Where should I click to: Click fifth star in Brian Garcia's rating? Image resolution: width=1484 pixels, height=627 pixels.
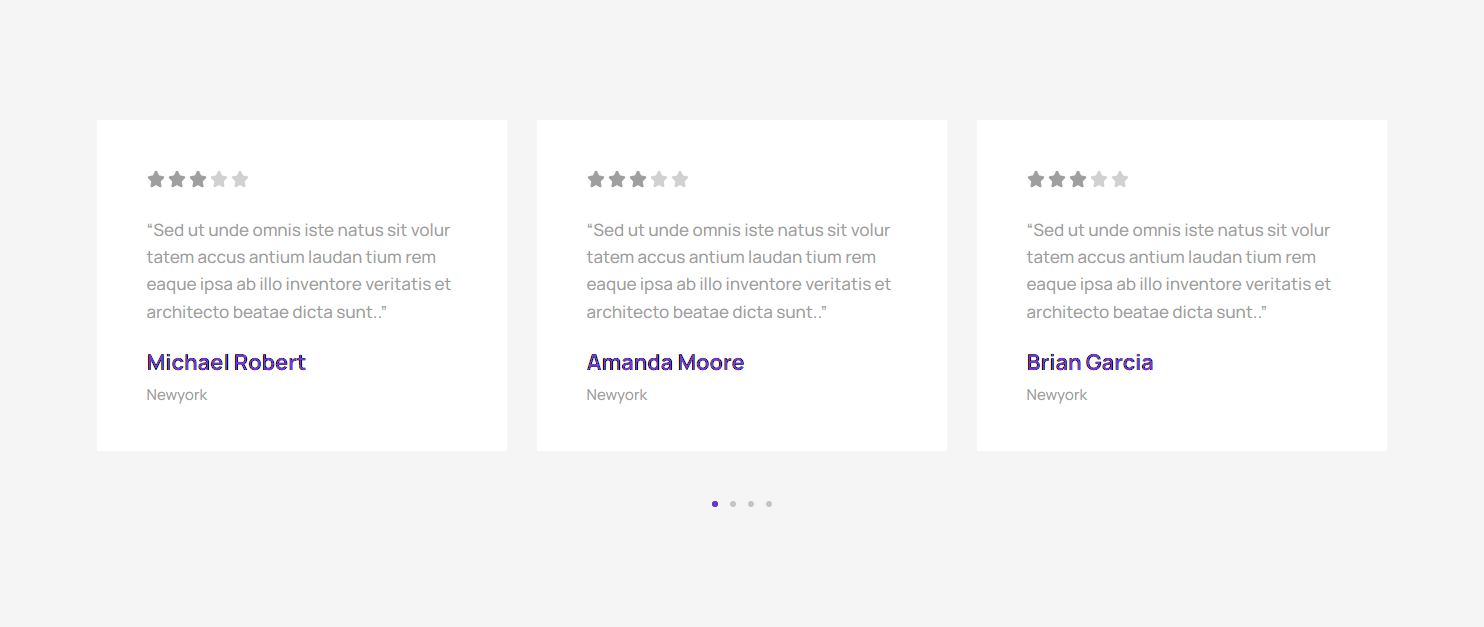[x=1120, y=180]
